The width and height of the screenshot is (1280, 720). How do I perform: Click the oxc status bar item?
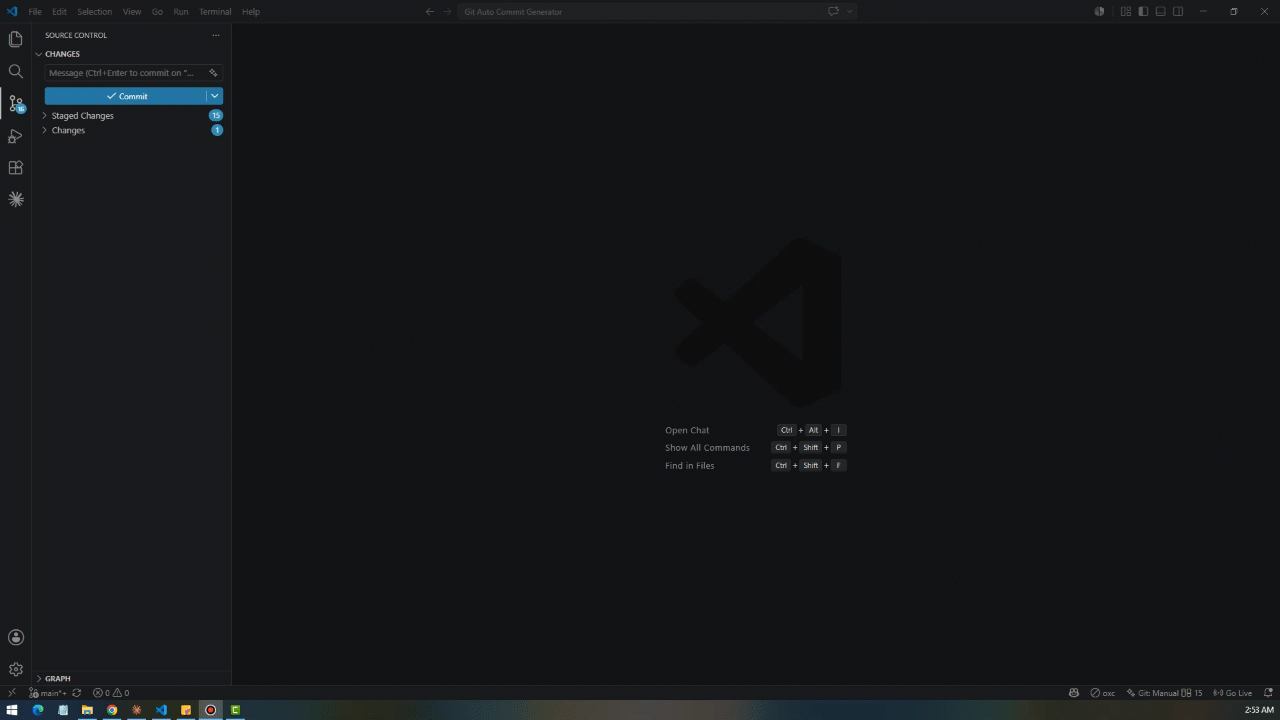tap(1103, 693)
